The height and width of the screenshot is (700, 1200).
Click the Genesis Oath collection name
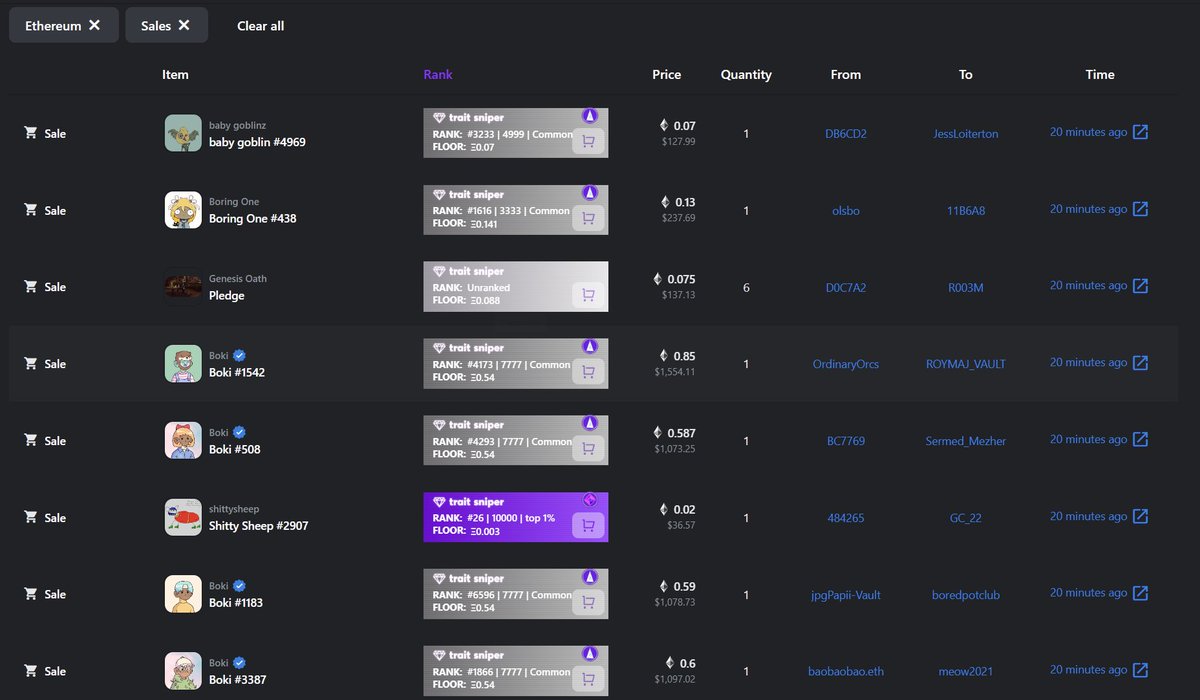(238, 279)
